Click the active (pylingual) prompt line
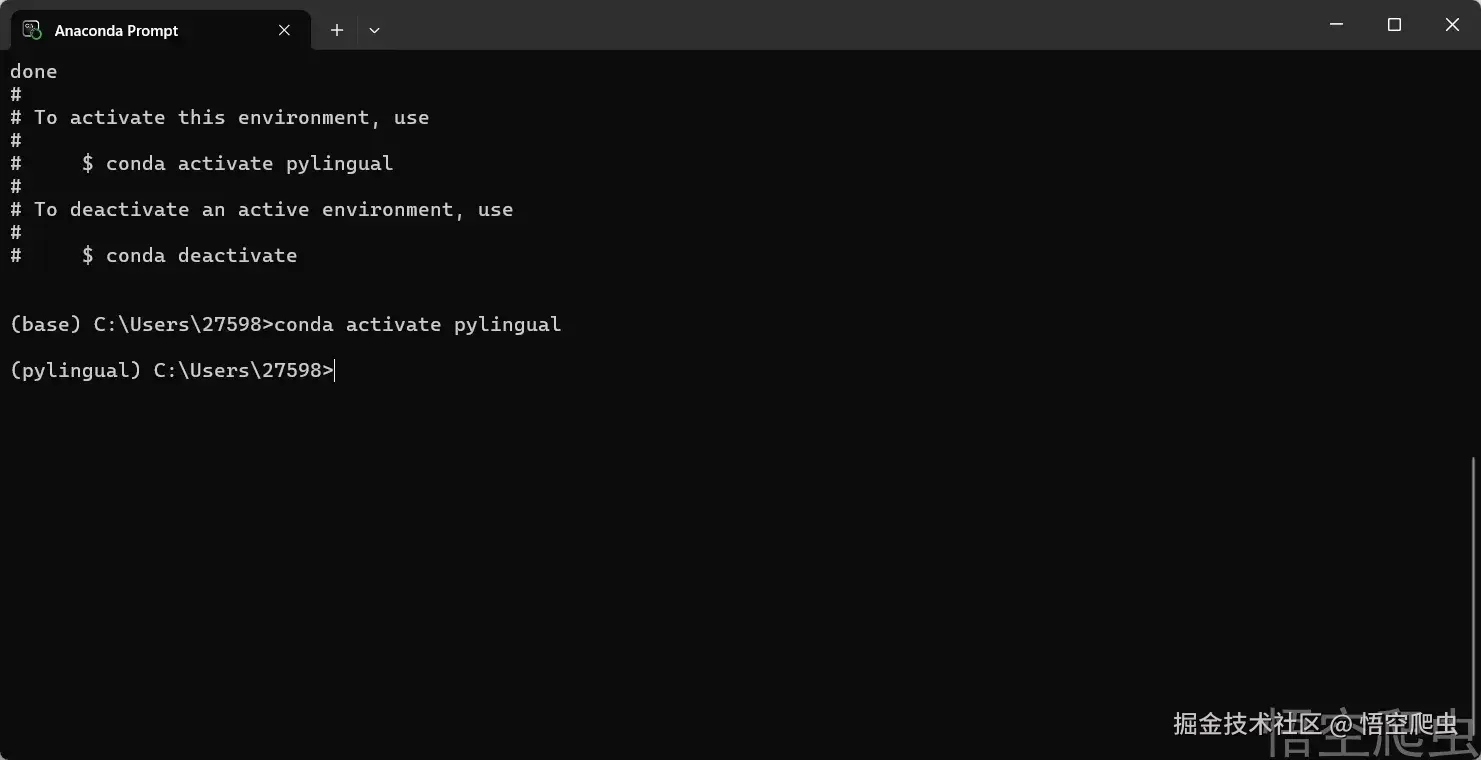This screenshot has width=1481, height=760. click(170, 371)
